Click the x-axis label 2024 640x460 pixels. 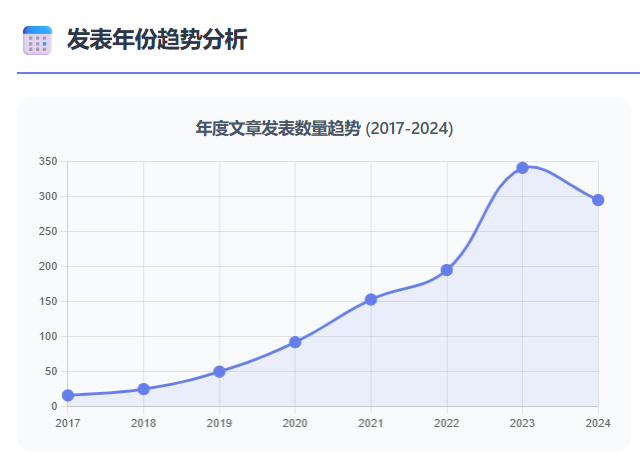598,423
